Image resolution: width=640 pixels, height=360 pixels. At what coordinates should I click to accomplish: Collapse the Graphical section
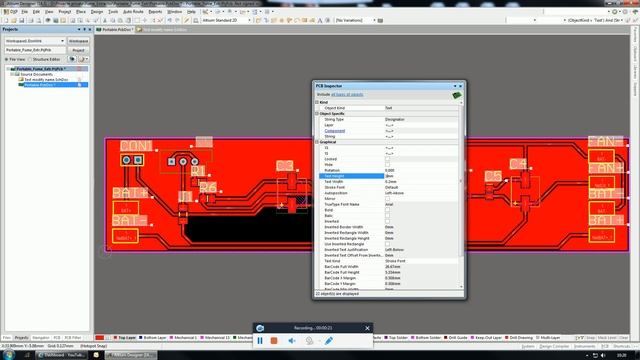(x=317, y=142)
